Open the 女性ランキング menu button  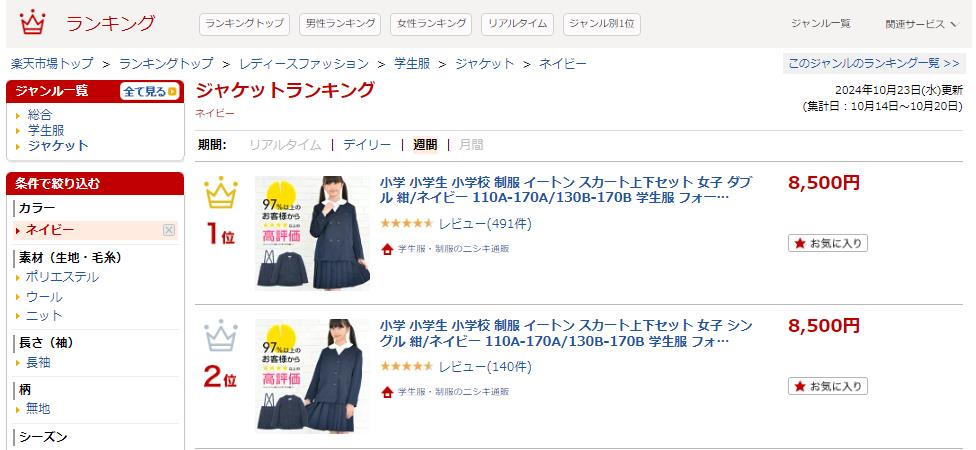[431, 24]
